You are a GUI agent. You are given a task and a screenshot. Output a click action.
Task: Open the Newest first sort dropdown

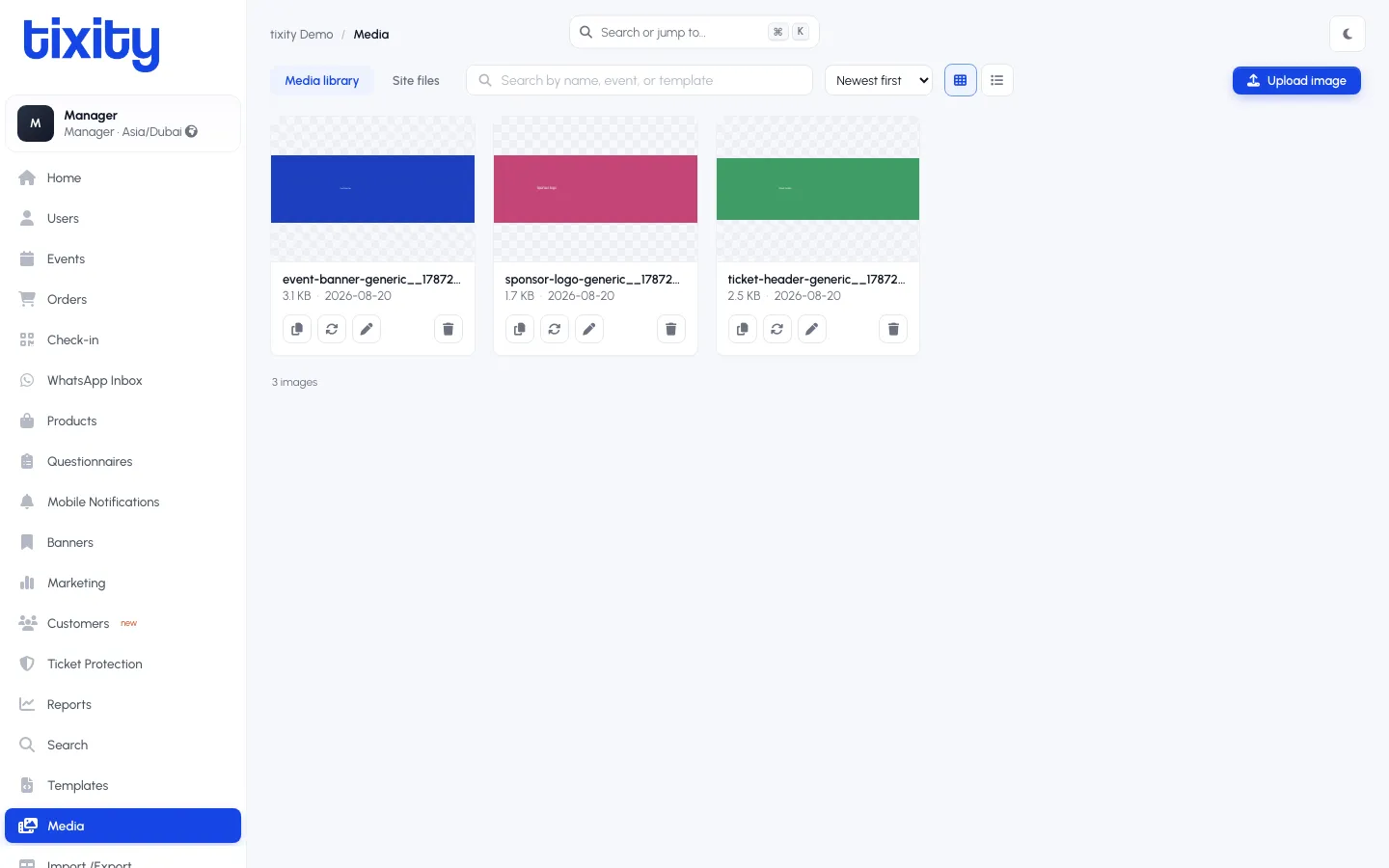(x=879, y=80)
